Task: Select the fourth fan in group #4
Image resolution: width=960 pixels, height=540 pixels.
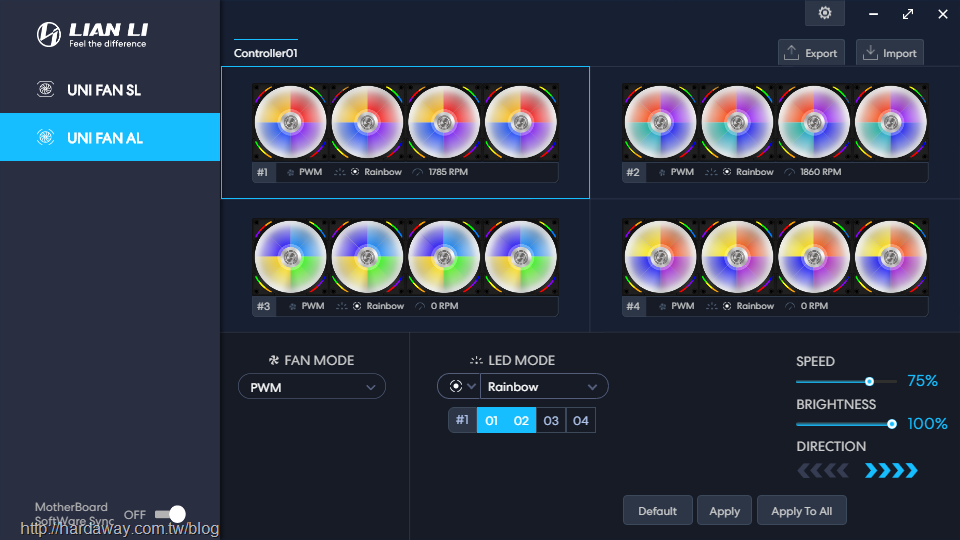Action: tap(891, 257)
